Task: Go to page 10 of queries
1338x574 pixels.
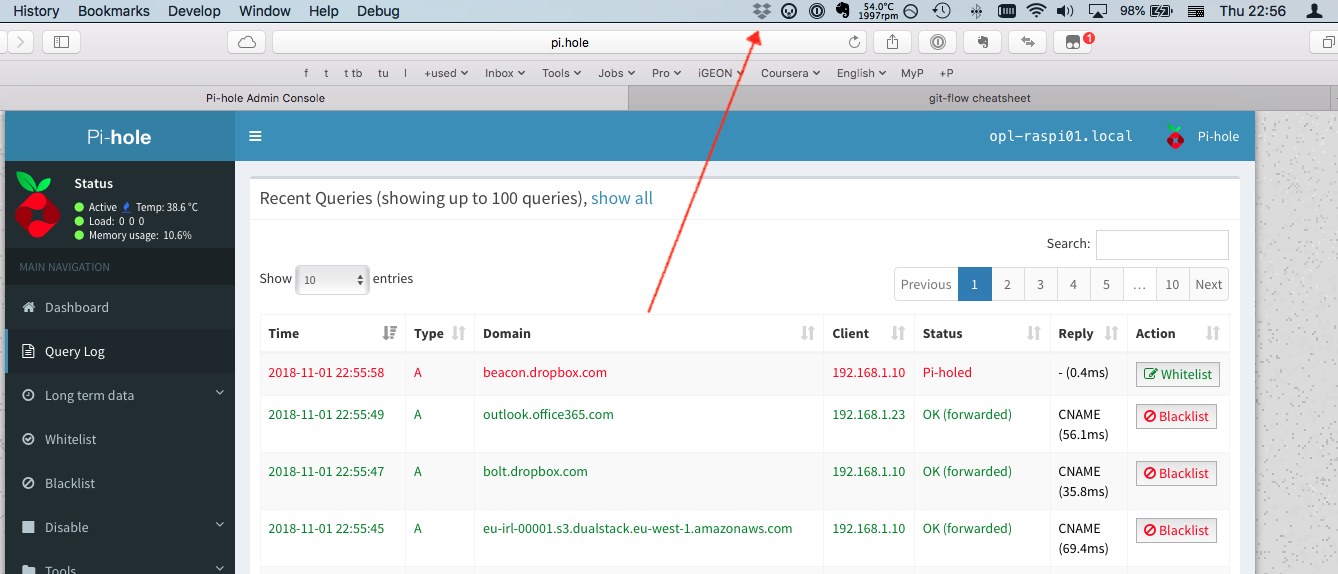Action: click(1172, 284)
